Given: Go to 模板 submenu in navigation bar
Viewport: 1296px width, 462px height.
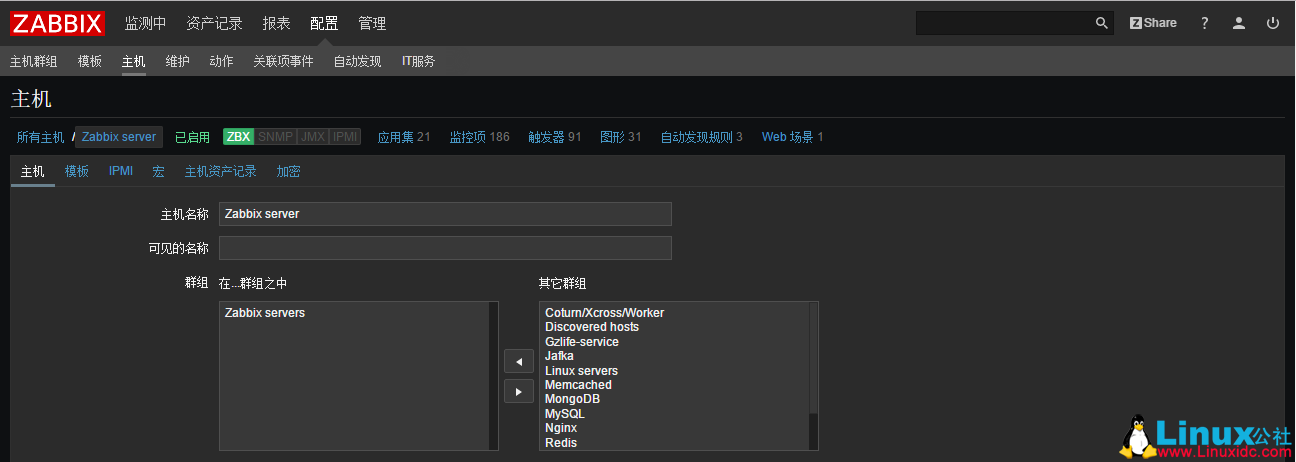Looking at the screenshot, I should click(90, 61).
